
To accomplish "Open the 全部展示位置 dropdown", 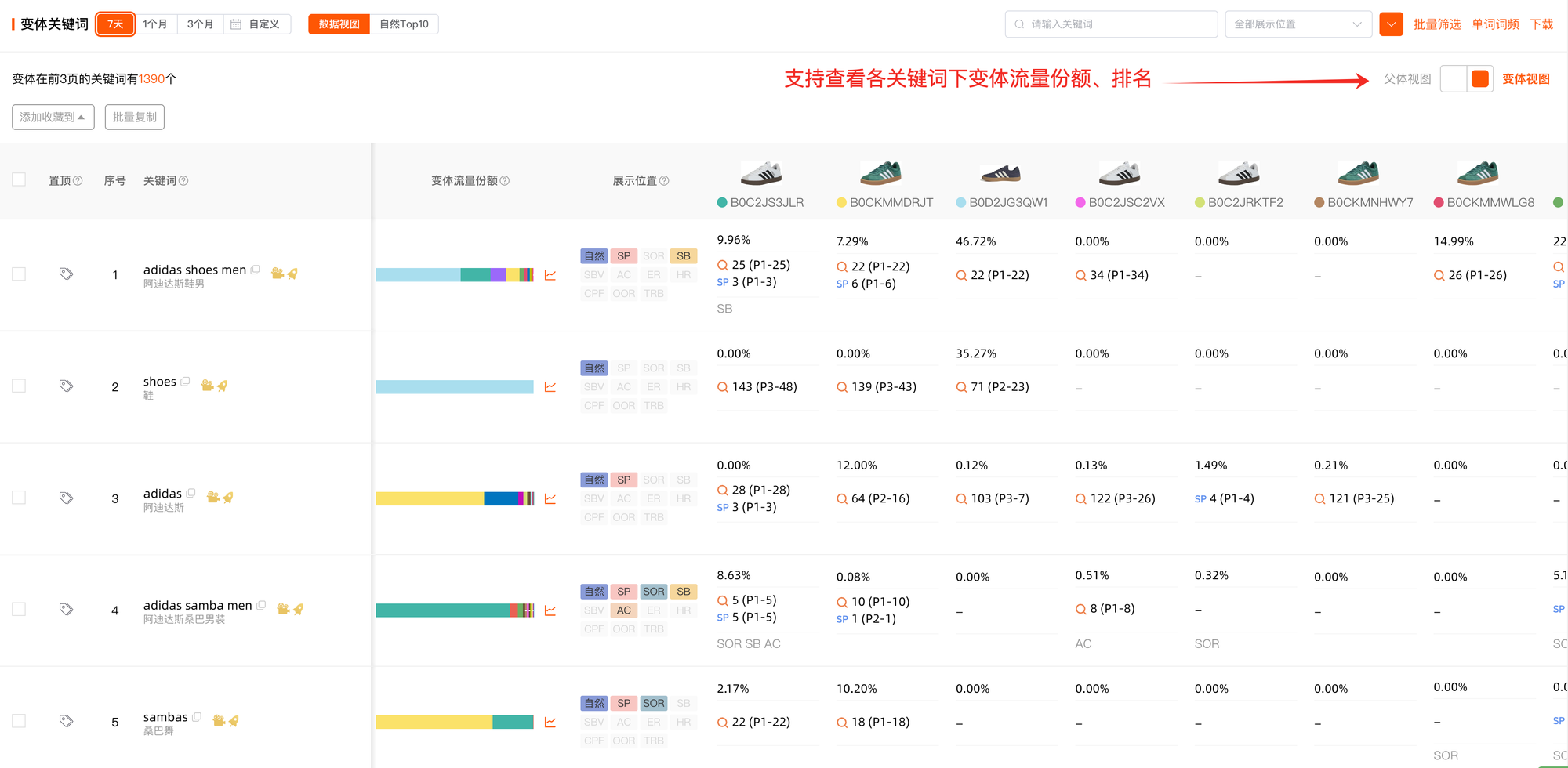I will 1298,24.
